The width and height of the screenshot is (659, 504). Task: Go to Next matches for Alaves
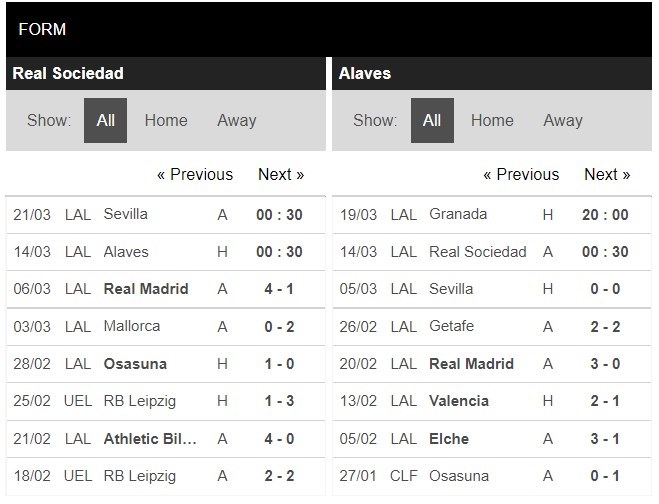(607, 174)
